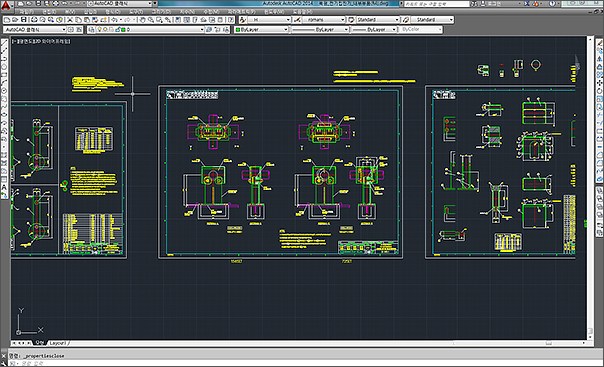This screenshot has height=367, width=604.
Task: Click the green layer 0 color square
Action: (x=123, y=30)
